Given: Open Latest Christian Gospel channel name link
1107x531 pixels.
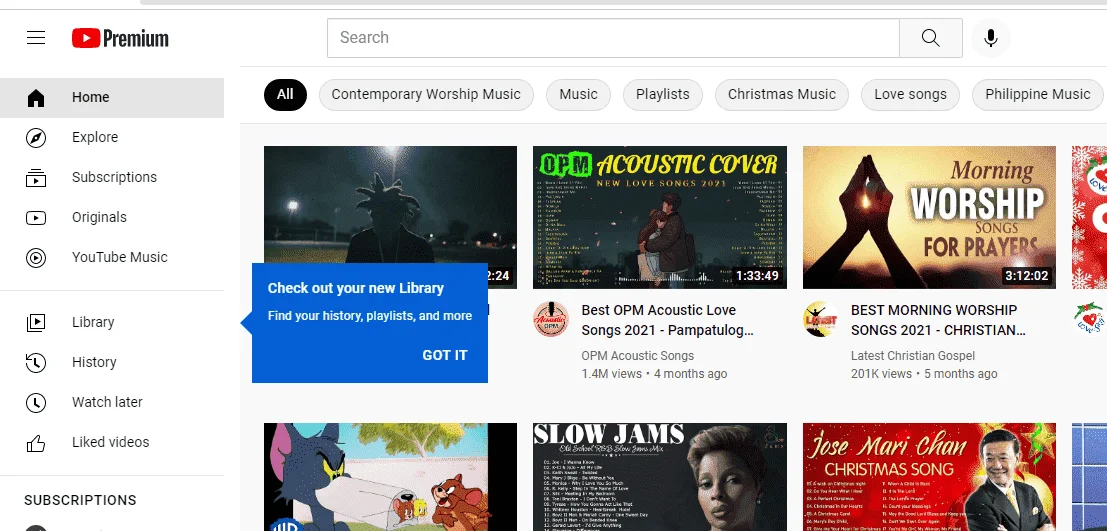Looking at the screenshot, I should pos(913,356).
